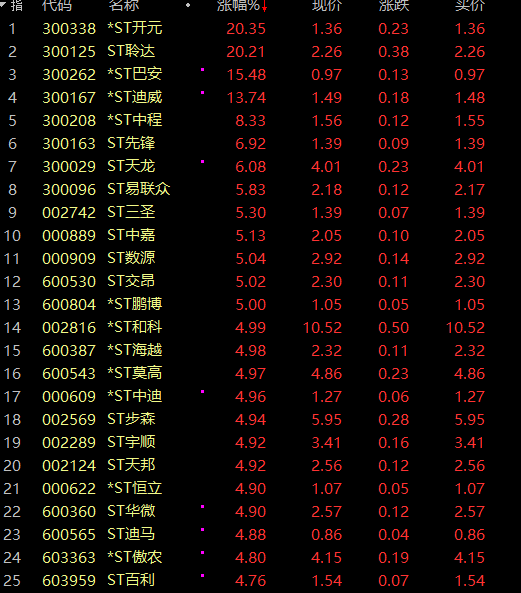Click the red sort arrow beside 涨幅%

(x=264, y=6)
